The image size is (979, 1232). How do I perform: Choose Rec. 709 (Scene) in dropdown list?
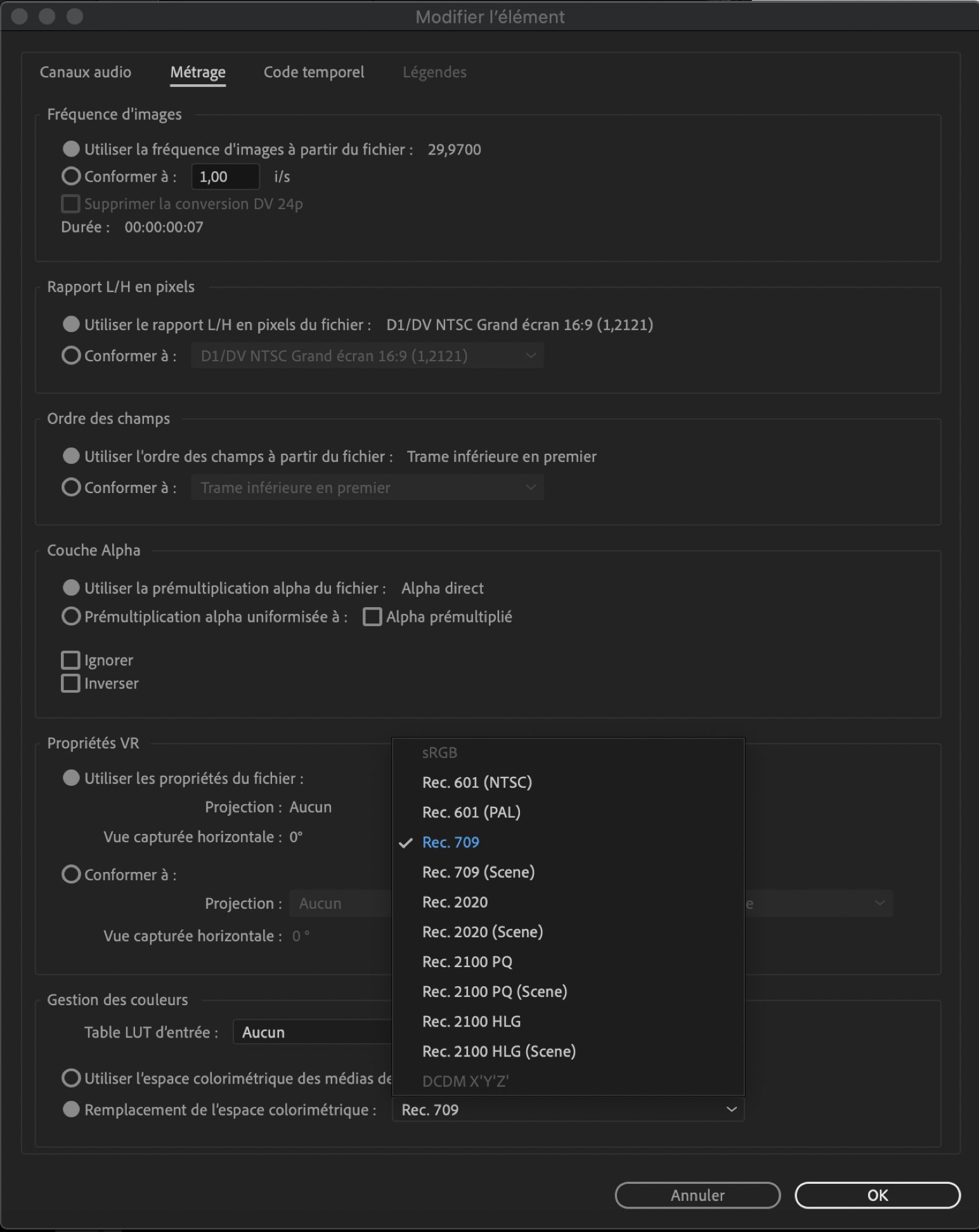pyautogui.click(x=478, y=873)
